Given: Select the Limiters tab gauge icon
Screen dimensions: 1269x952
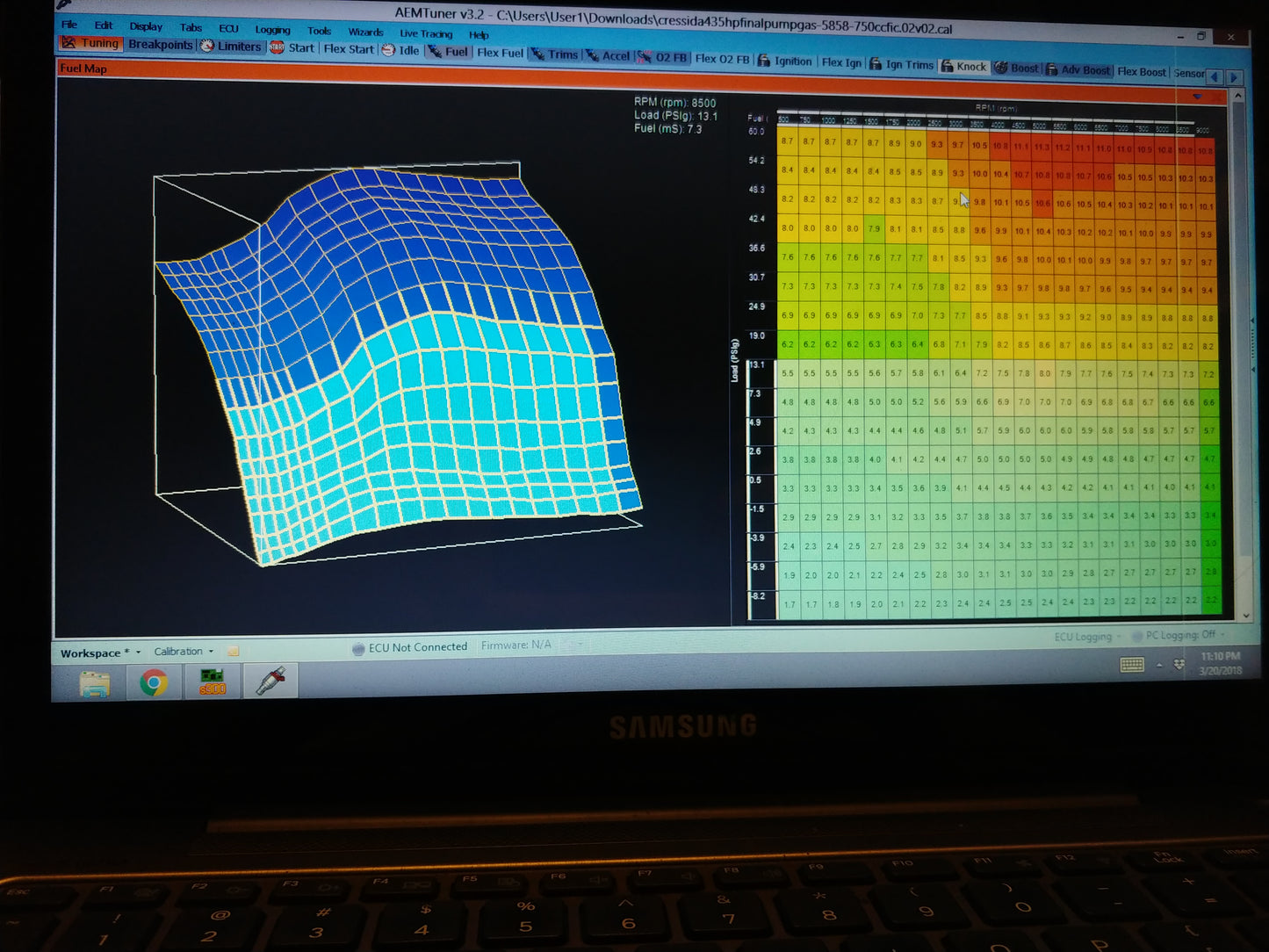Looking at the screenshot, I should click(207, 46).
